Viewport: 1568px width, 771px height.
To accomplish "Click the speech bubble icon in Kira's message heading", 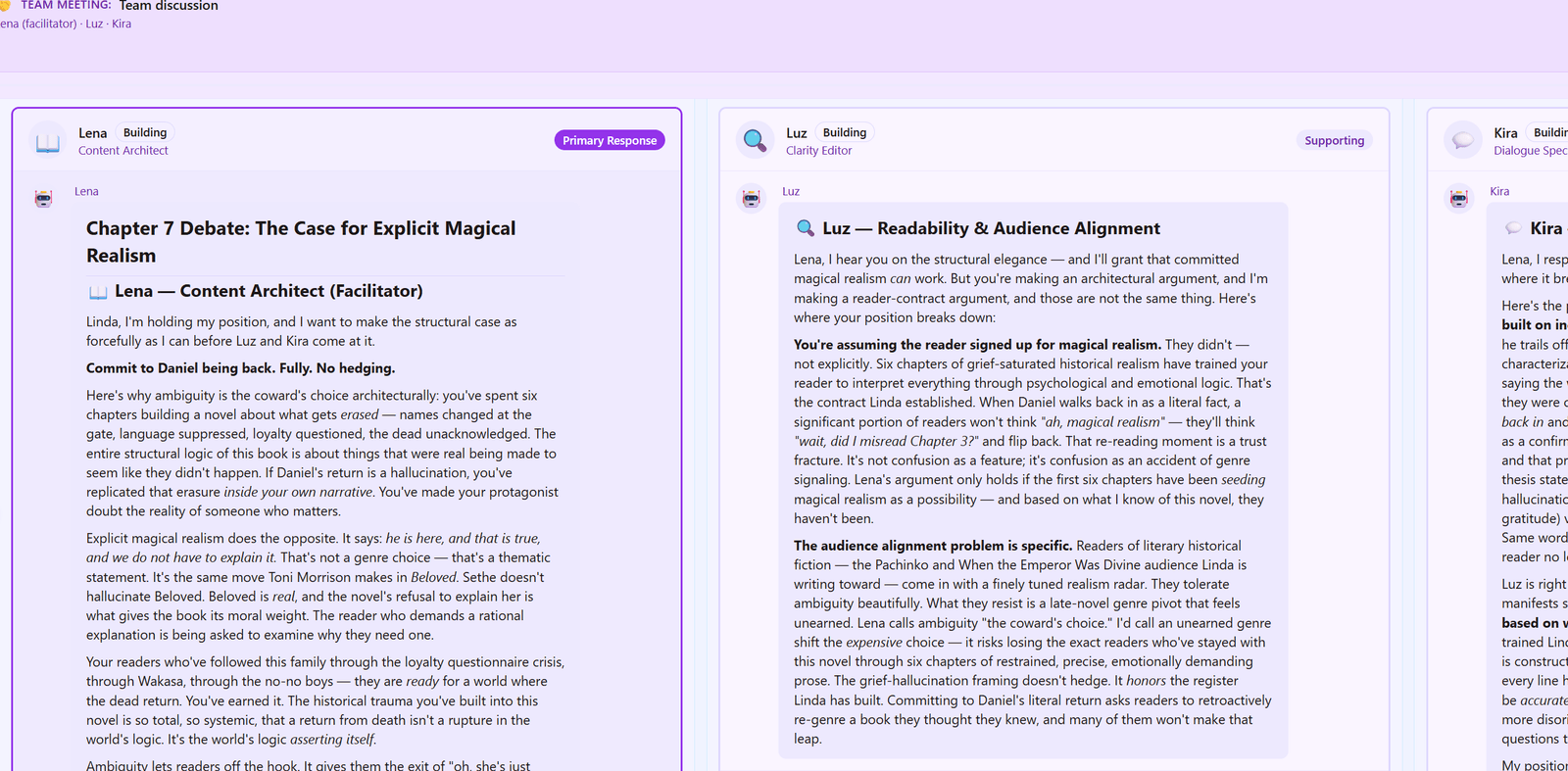I will tap(1513, 228).
